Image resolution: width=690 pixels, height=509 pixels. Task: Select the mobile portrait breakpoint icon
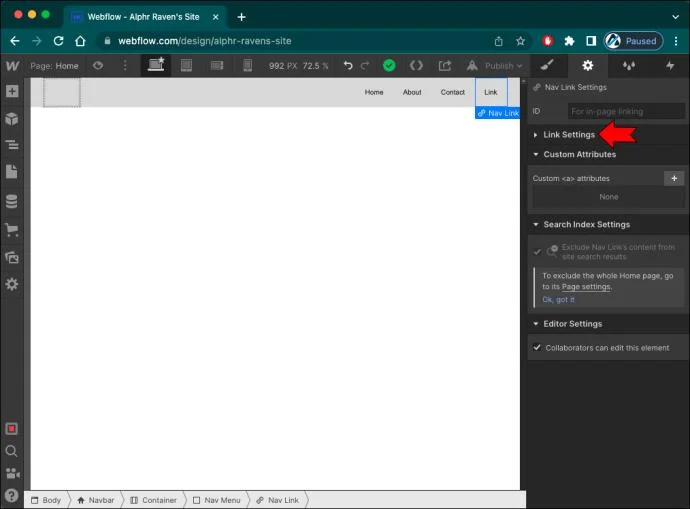[247, 66]
